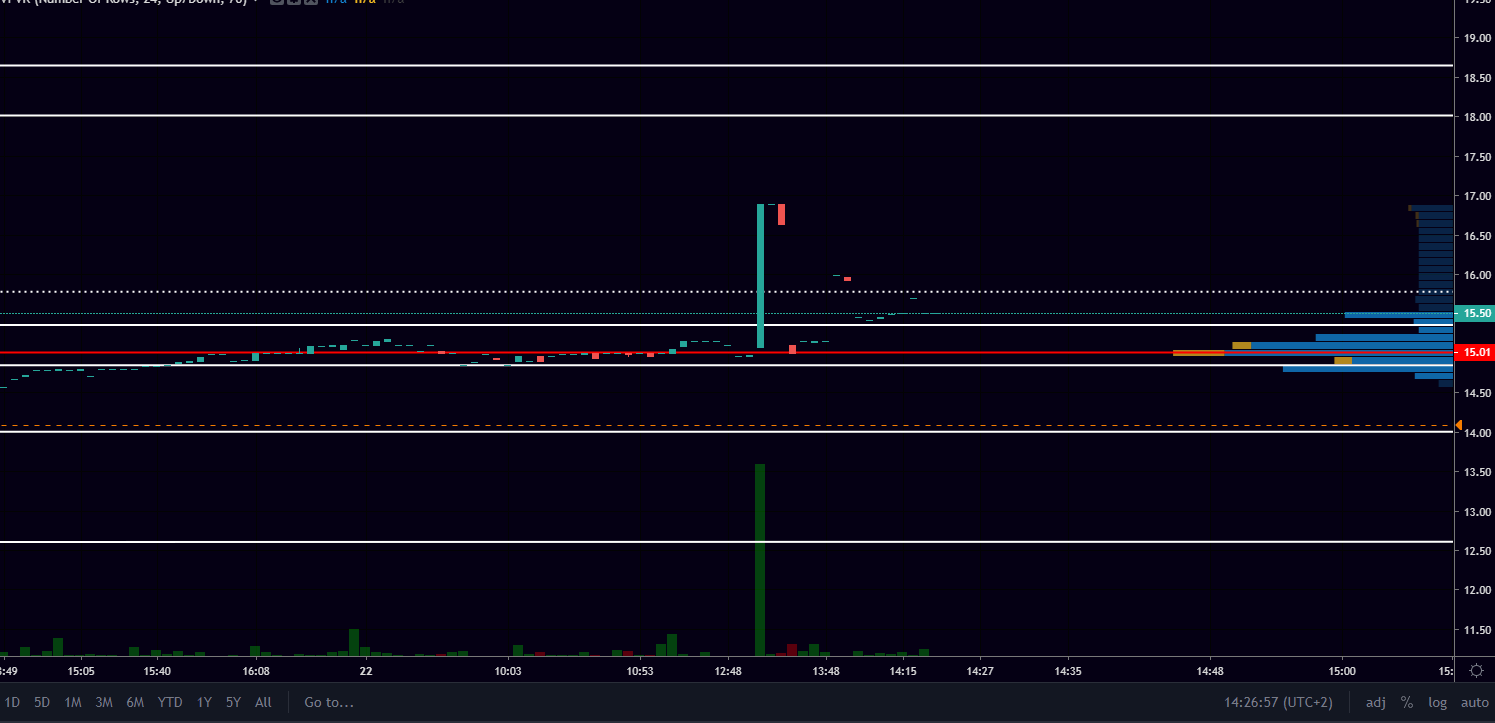
Task: Click the 13.50 price axis label
Action: click(1478, 472)
